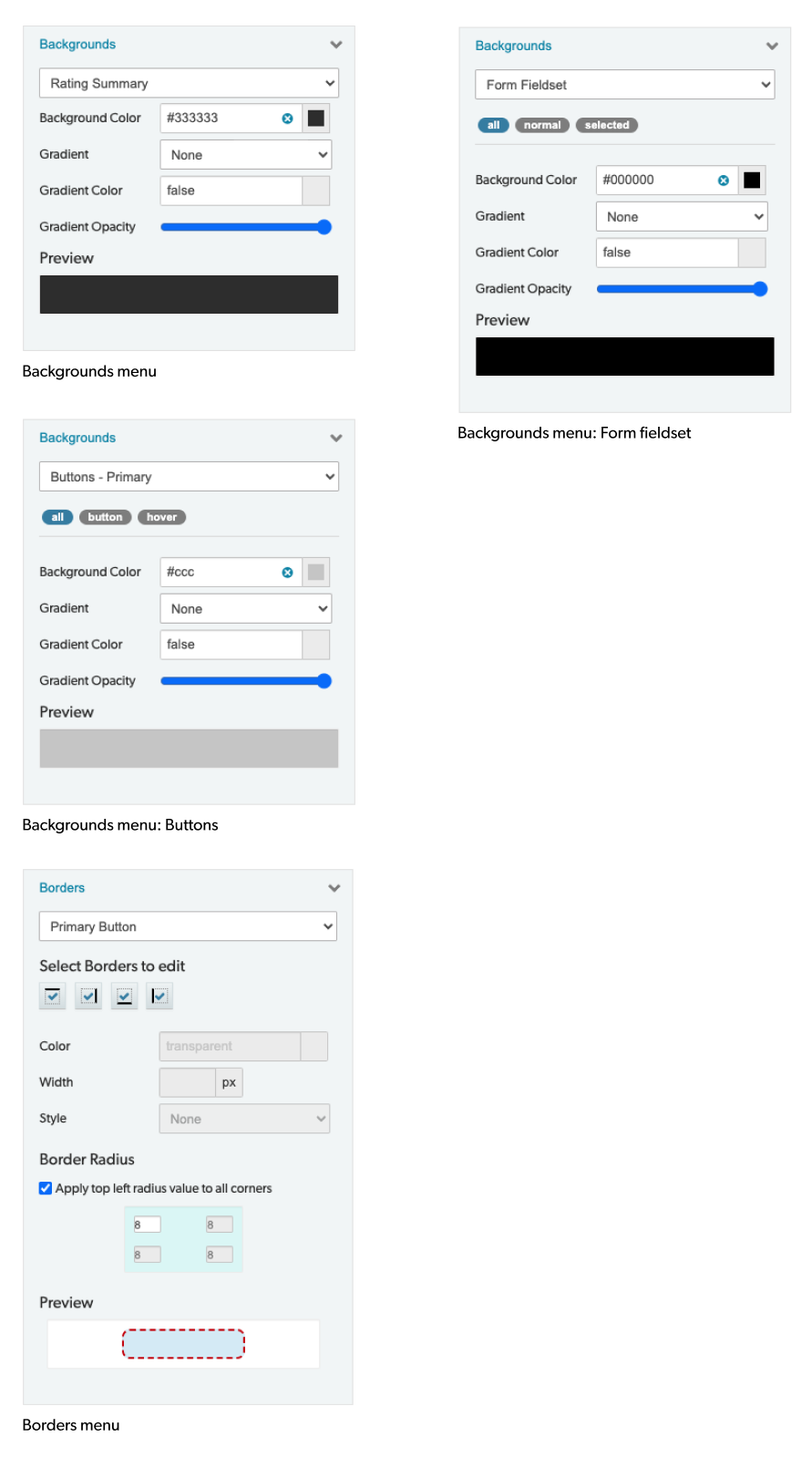Open Gradient Color swatch in Buttons - Primary panel
812x1458 pixels.
coord(316,645)
